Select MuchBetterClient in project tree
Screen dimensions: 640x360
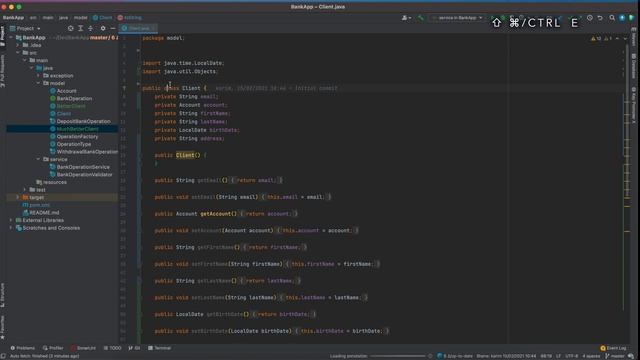tap(74, 129)
